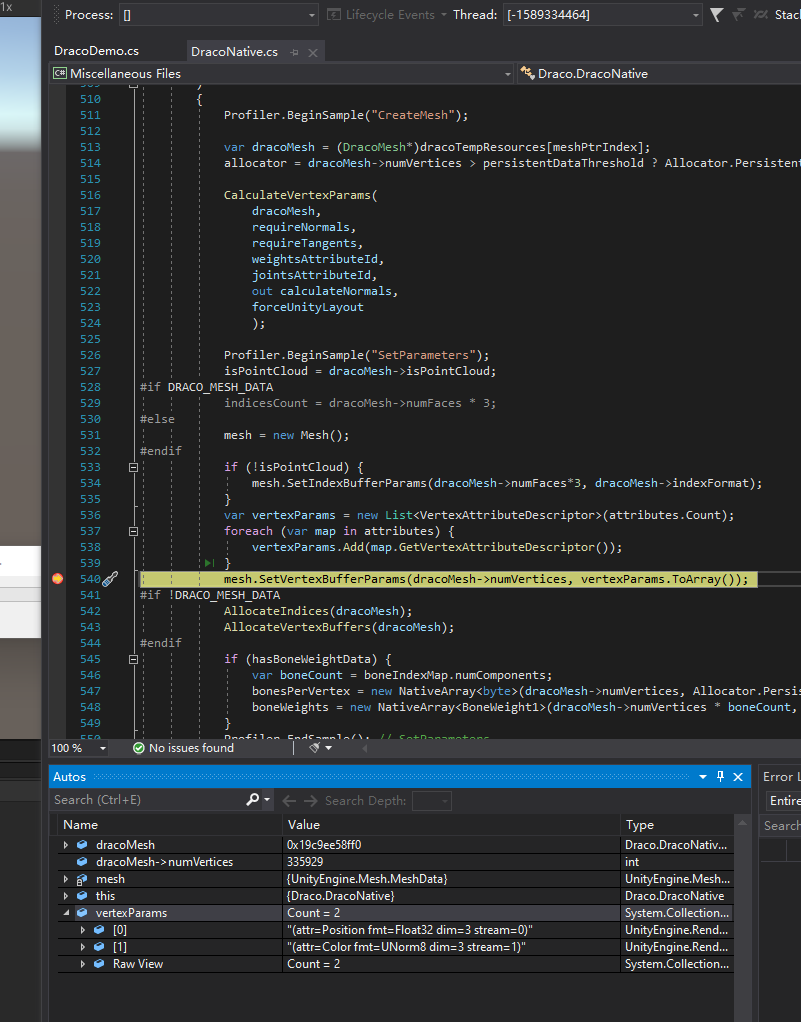Screen dimensions: 801x1022
Task: Collapse the code block at line 533
Action: (133, 466)
